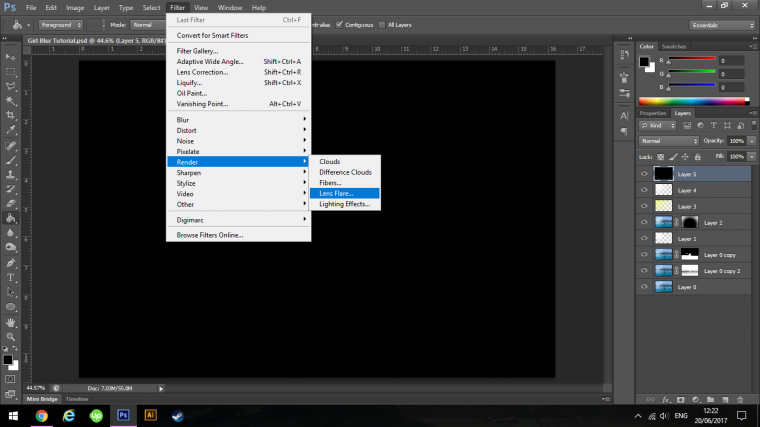Image resolution: width=760 pixels, height=427 pixels.
Task: Open Illustrator from the taskbar
Action: [150, 415]
